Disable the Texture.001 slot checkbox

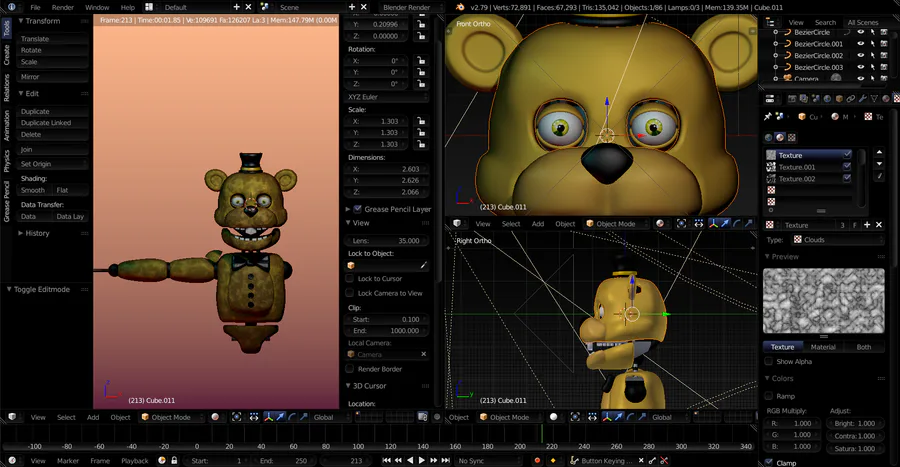pos(847,167)
